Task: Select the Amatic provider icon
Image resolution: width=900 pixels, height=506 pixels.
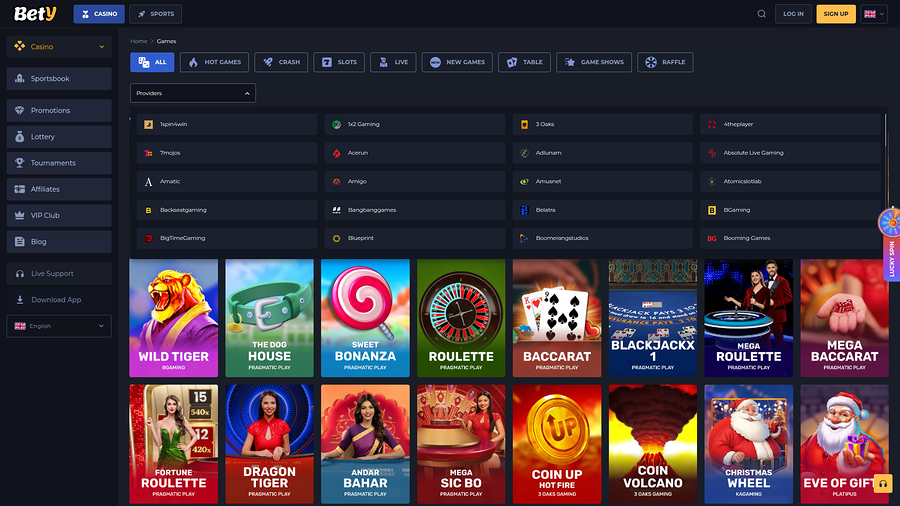Action: tap(149, 182)
